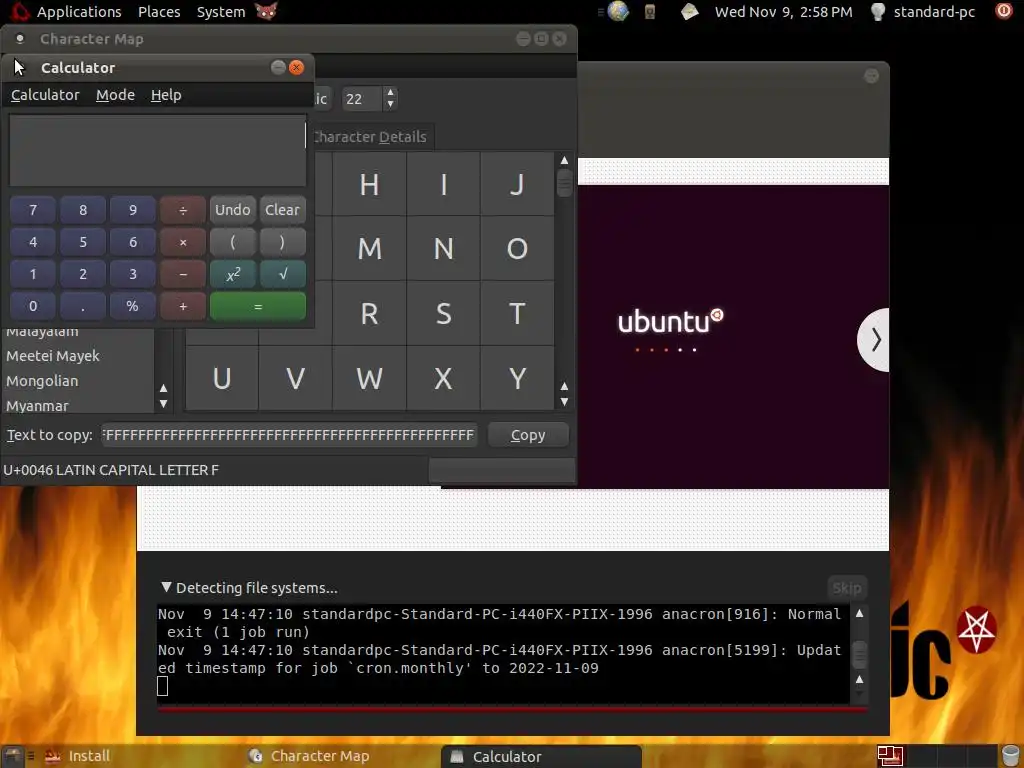Open the Places menu
Screen dimensions: 1024x768
159,12
